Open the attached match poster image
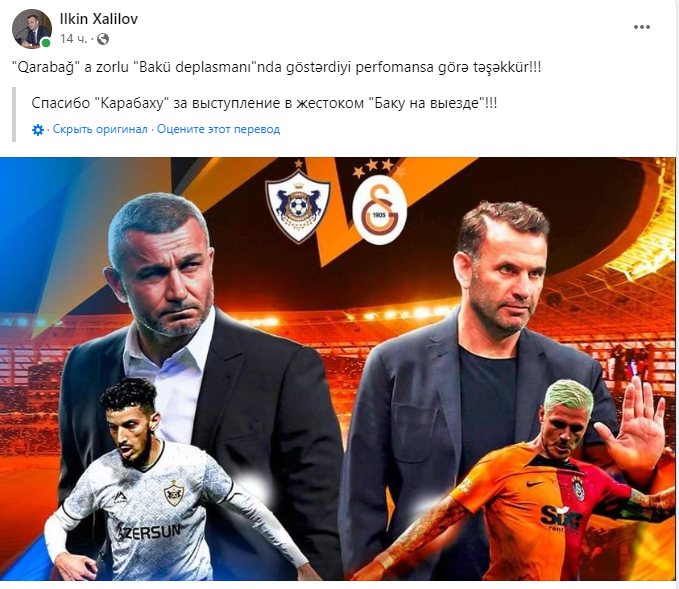Screen dimensions: 679x589 (338, 369)
